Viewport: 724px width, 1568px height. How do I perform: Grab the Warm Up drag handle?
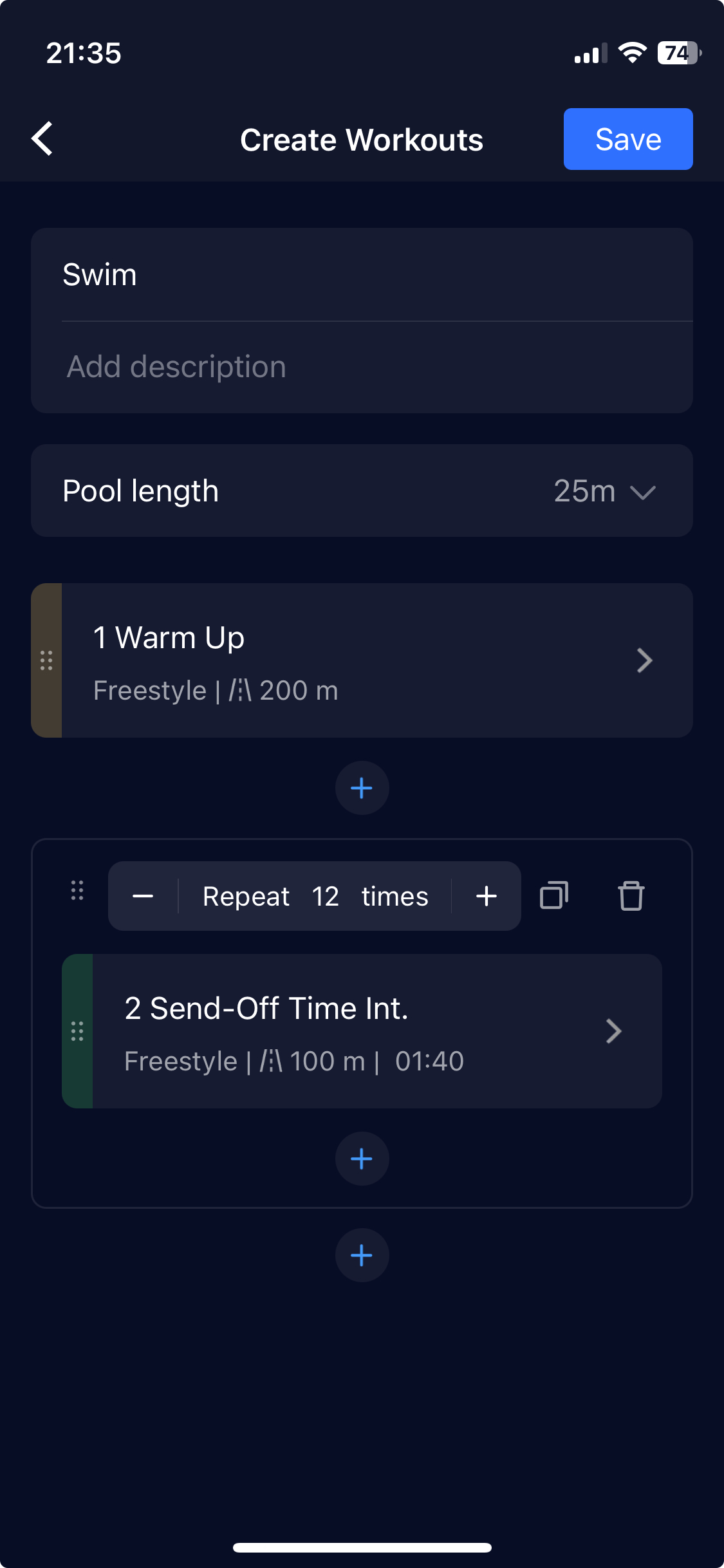point(46,660)
